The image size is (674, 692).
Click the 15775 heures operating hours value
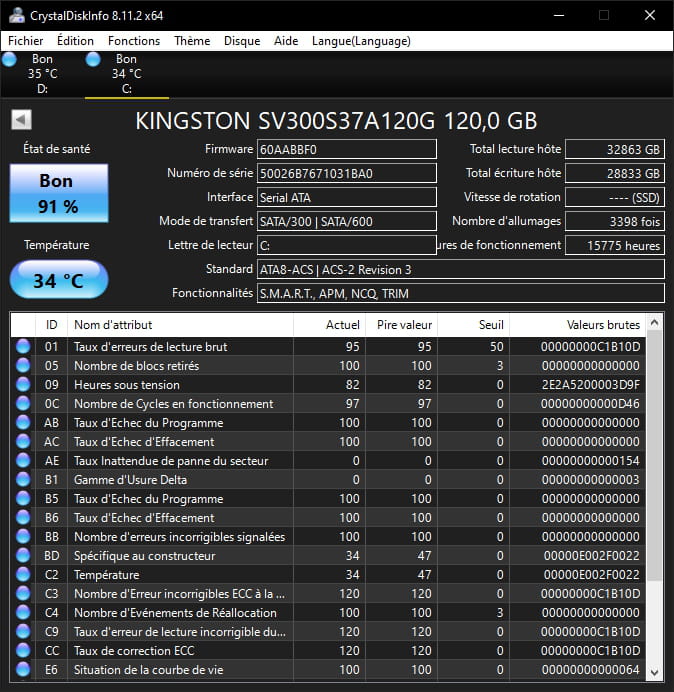tap(615, 245)
